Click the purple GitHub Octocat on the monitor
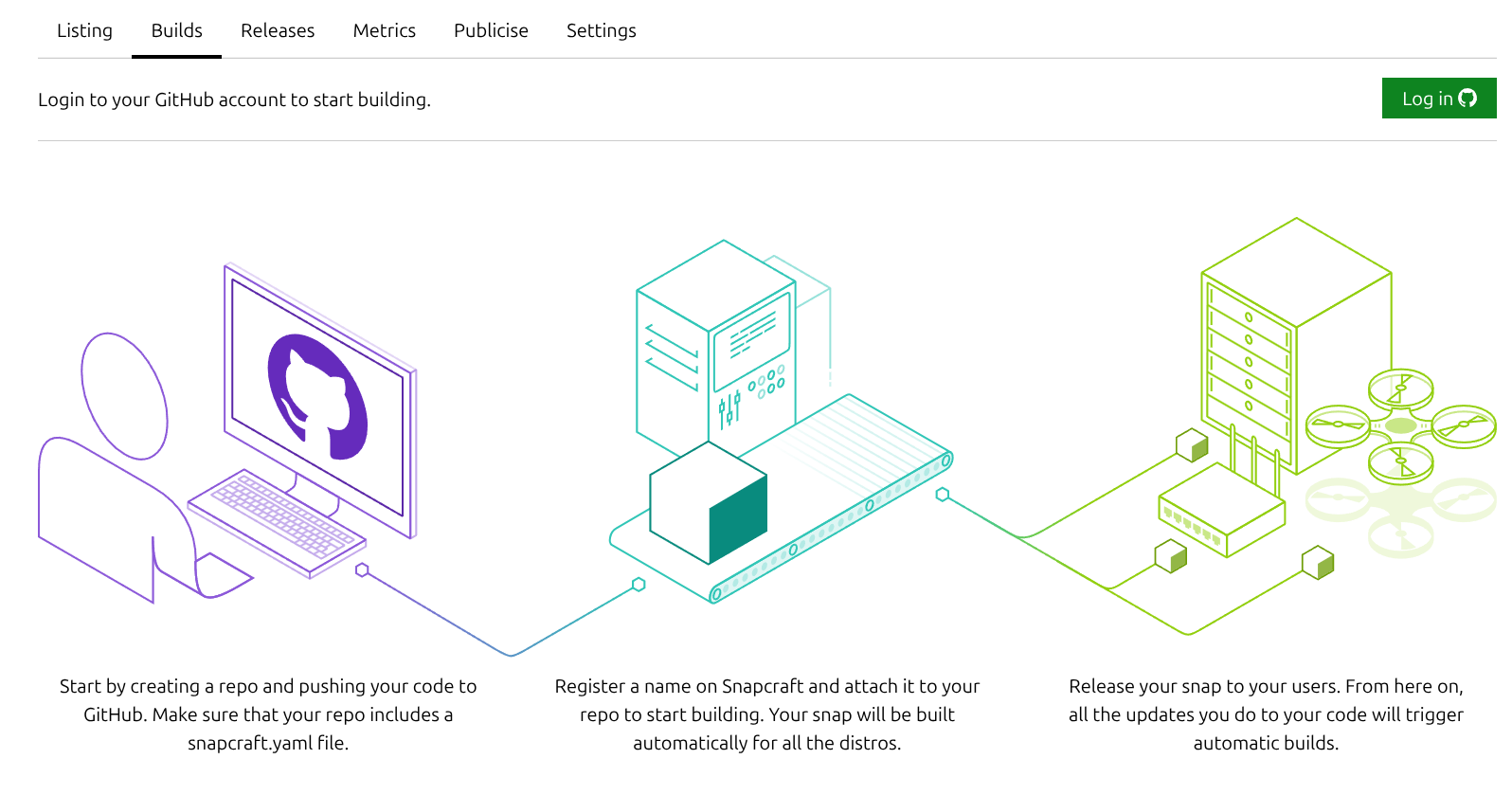The image size is (1512, 795). click(x=317, y=396)
